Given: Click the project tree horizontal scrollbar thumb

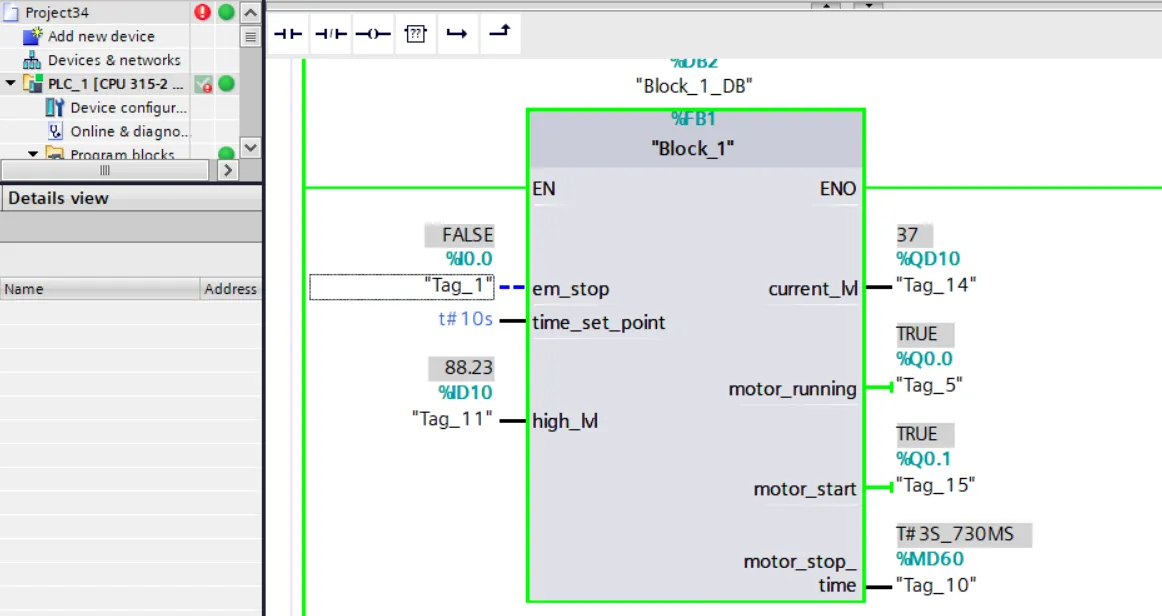Looking at the screenshot, I should pyautogui.click(x=104, y=170).
